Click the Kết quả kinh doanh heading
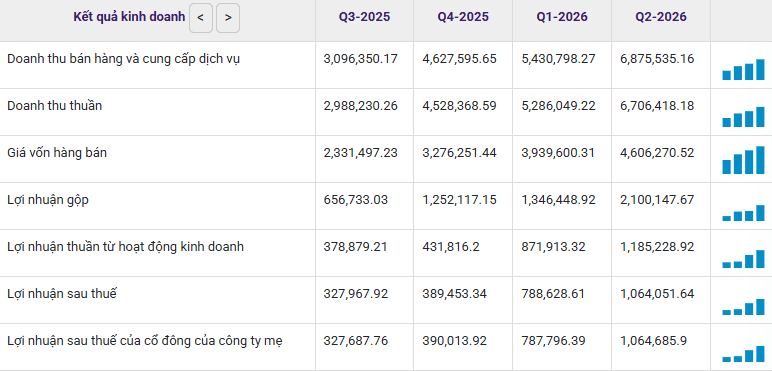 point(129,17)
